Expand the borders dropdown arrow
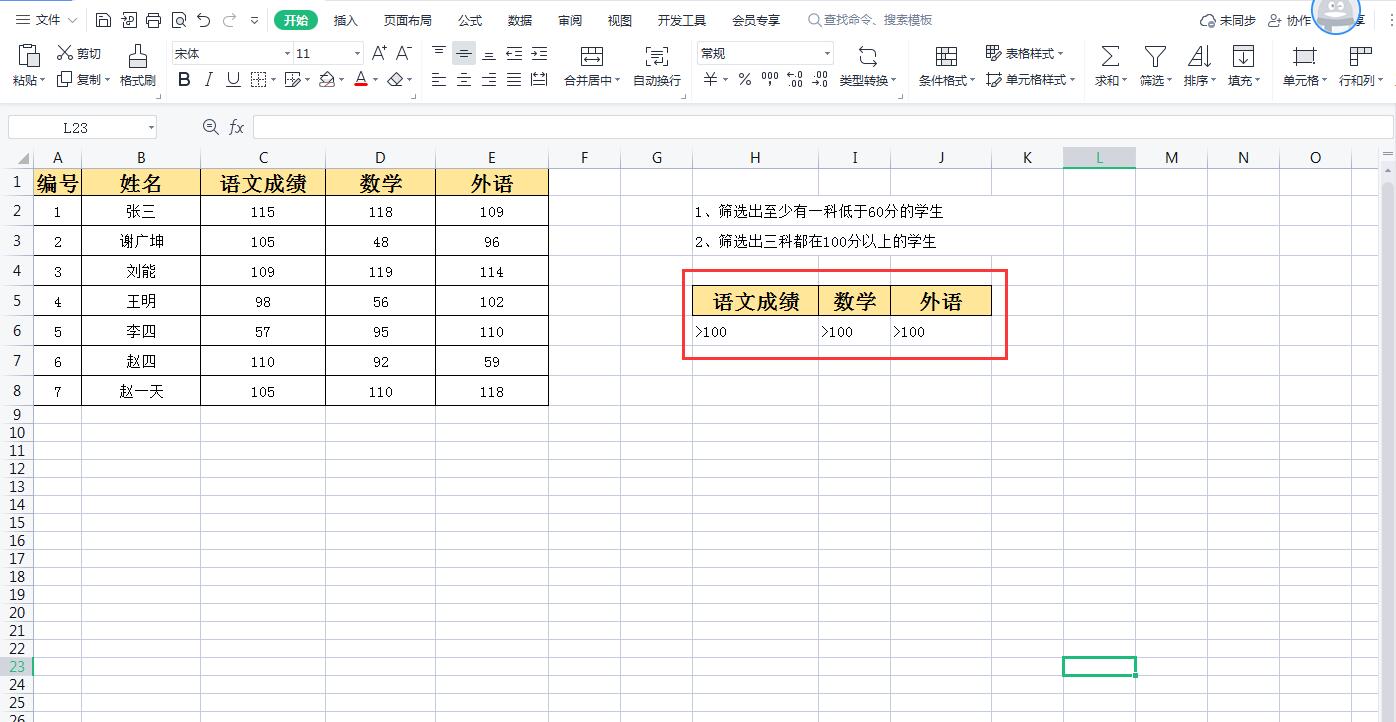 click(274, 80)
